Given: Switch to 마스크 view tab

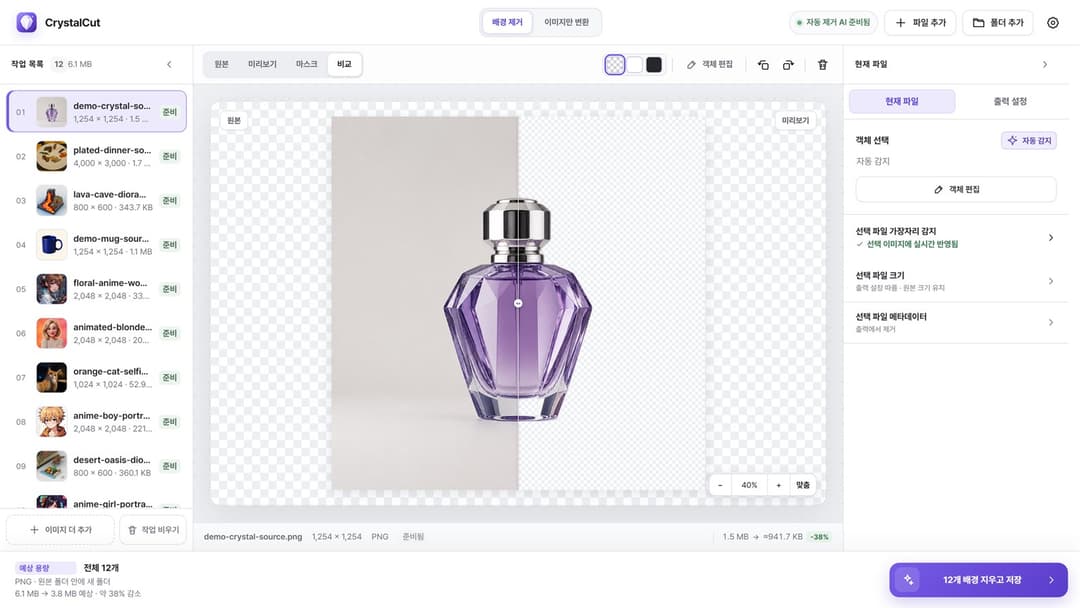Looking at the screenshot, I should click(x=307, y=64).
